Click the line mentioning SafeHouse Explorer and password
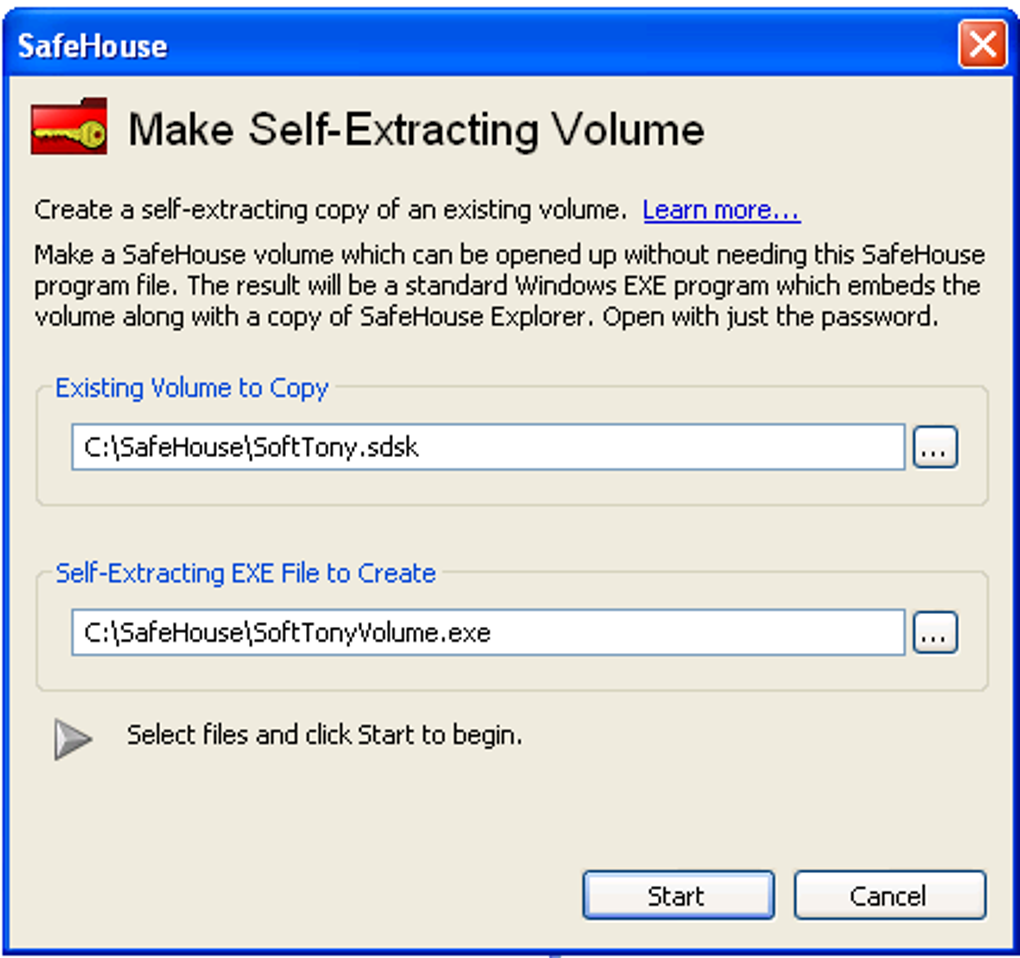 tap(487, 317)
